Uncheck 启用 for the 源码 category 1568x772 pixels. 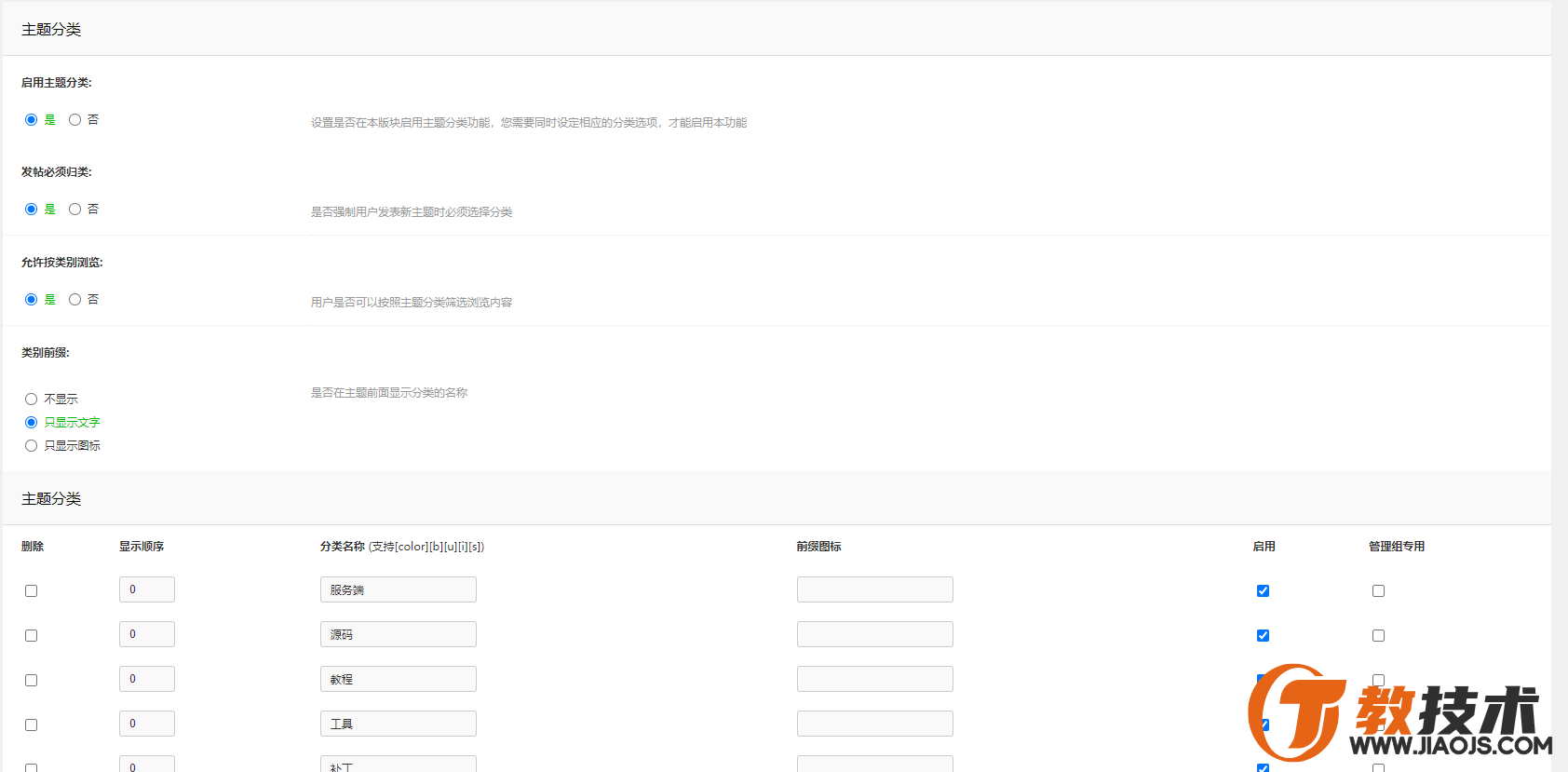tap(1263, 636)
